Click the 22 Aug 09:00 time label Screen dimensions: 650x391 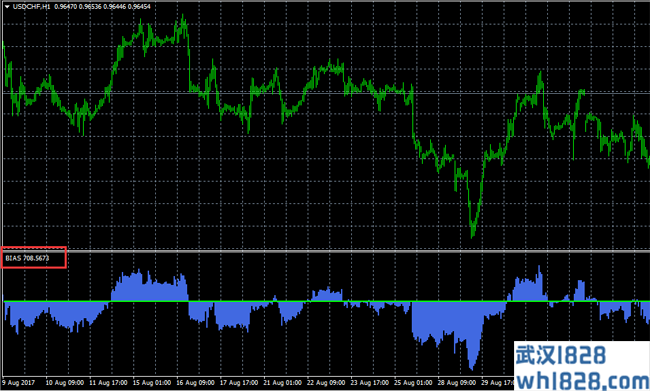pyautogui.click(x=326, y=382)
